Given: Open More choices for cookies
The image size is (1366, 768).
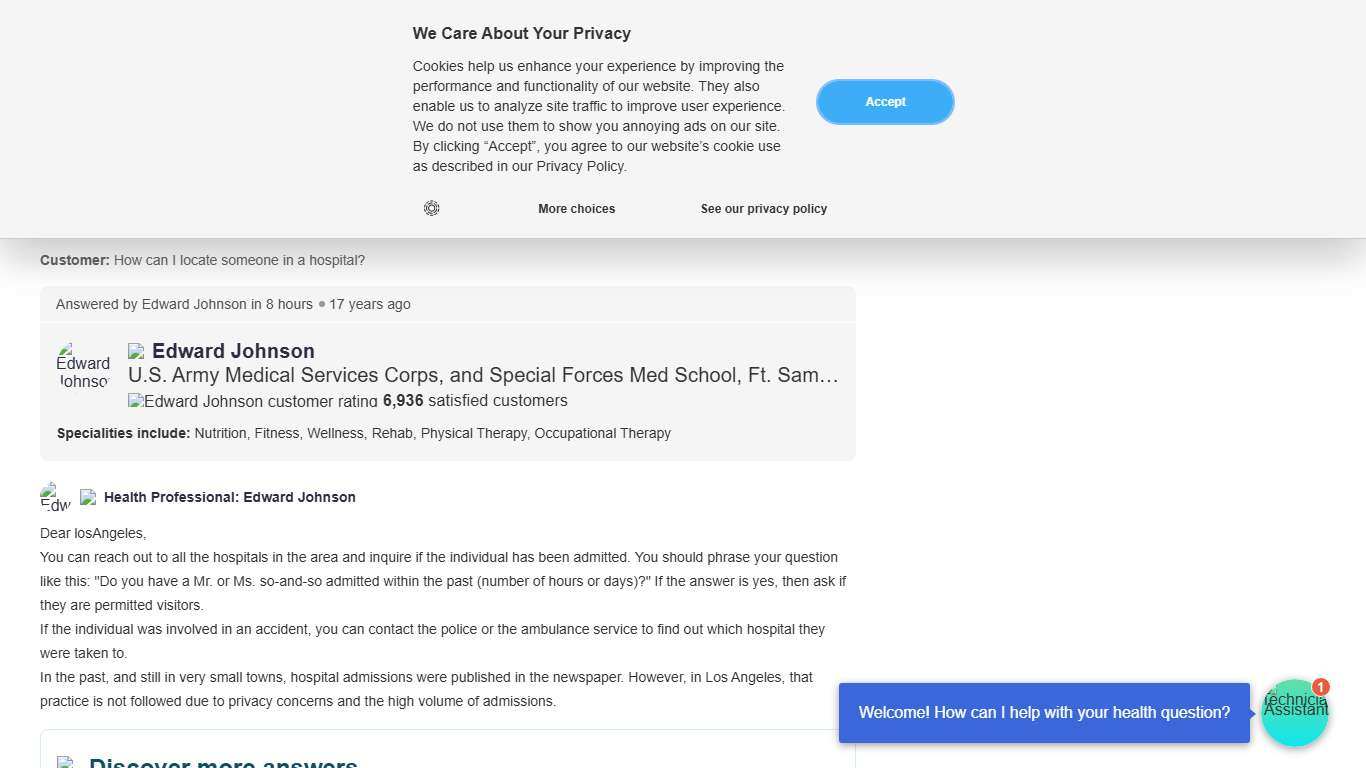Looking at the screenshot, I should click(x=576, y=209).
